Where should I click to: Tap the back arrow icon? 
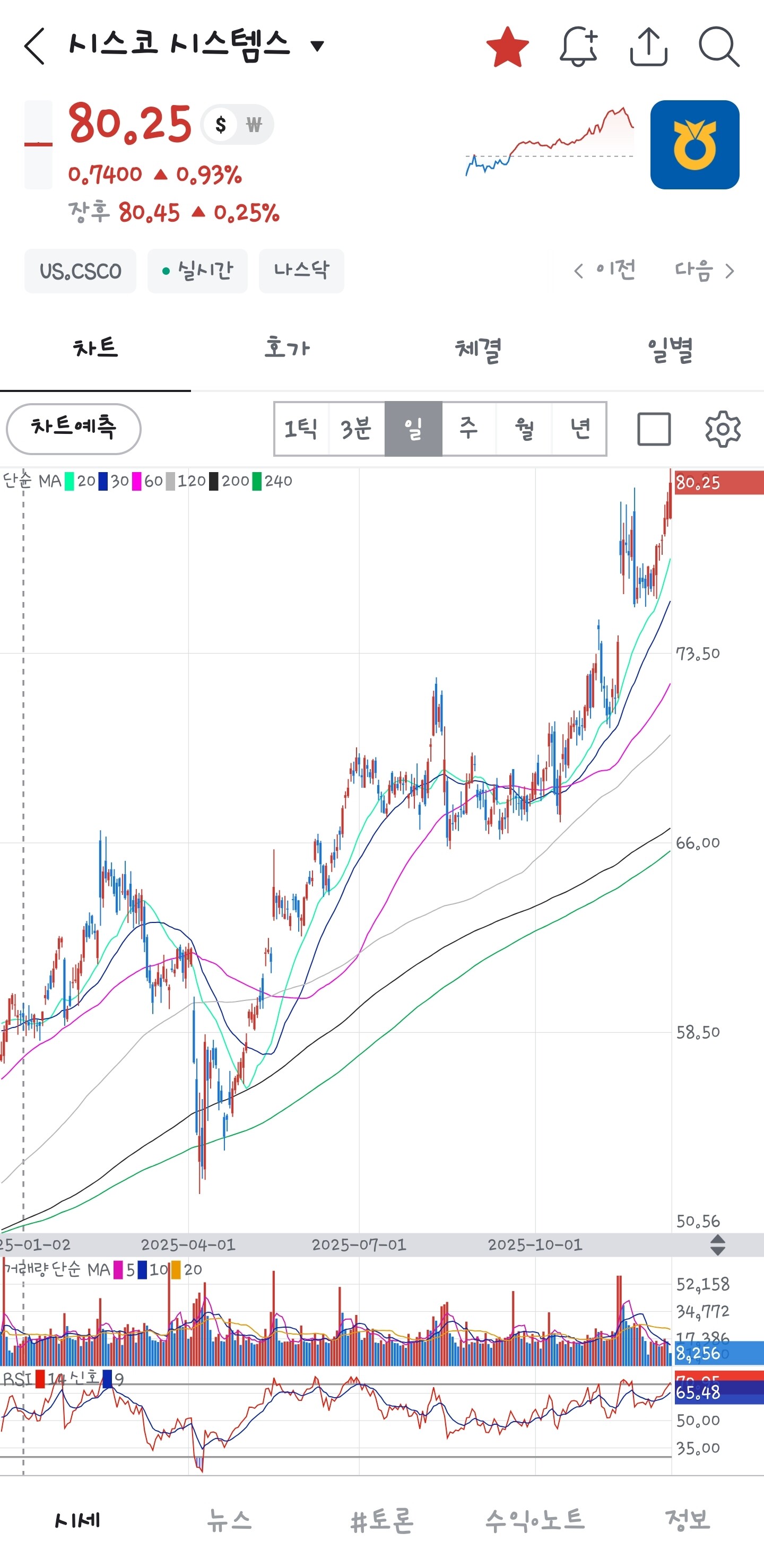34,46
